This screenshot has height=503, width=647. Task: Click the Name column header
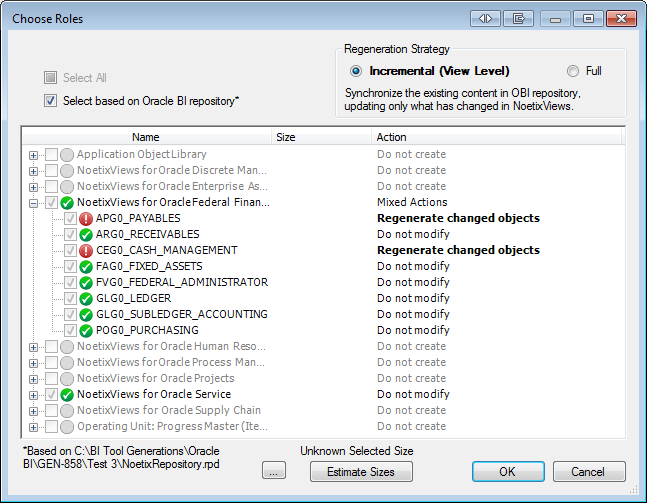tap(146, 137)
